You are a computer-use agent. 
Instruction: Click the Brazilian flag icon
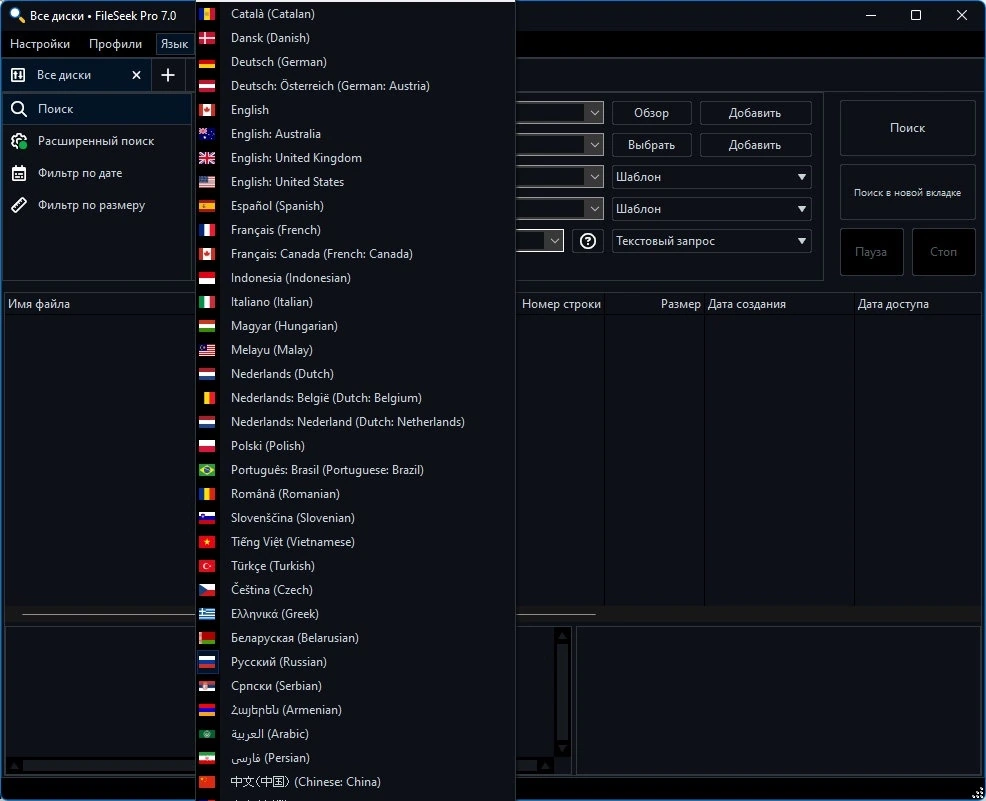(207, 470)
